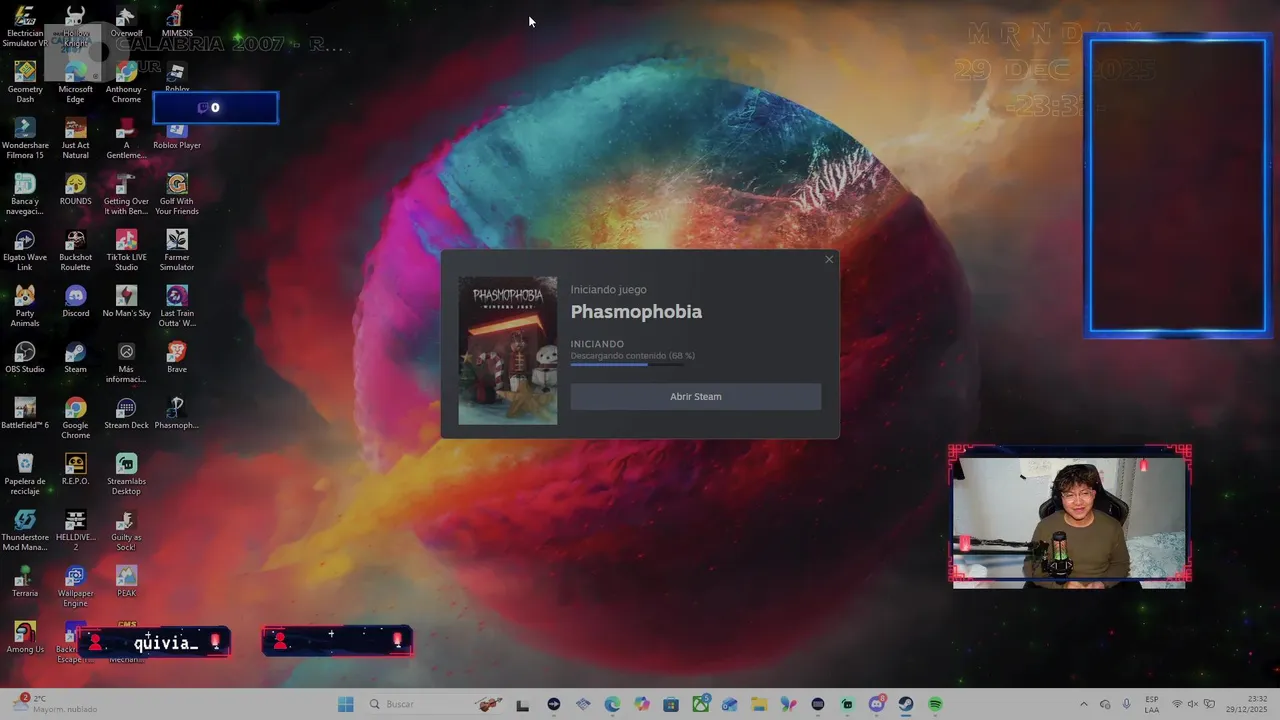The width and height of the screenshot is (1280, 720).
Task: Select the Discord desktop icon
Action: point(75,301)
